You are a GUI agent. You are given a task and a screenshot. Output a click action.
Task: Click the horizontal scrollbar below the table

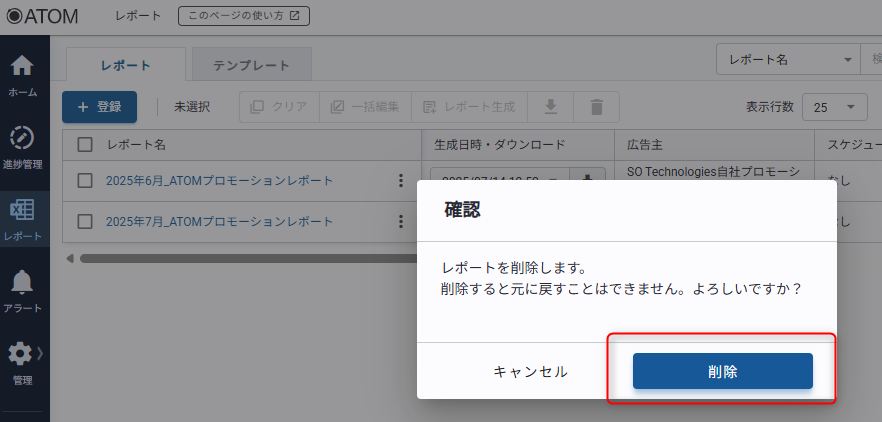(x=240, y=258)
